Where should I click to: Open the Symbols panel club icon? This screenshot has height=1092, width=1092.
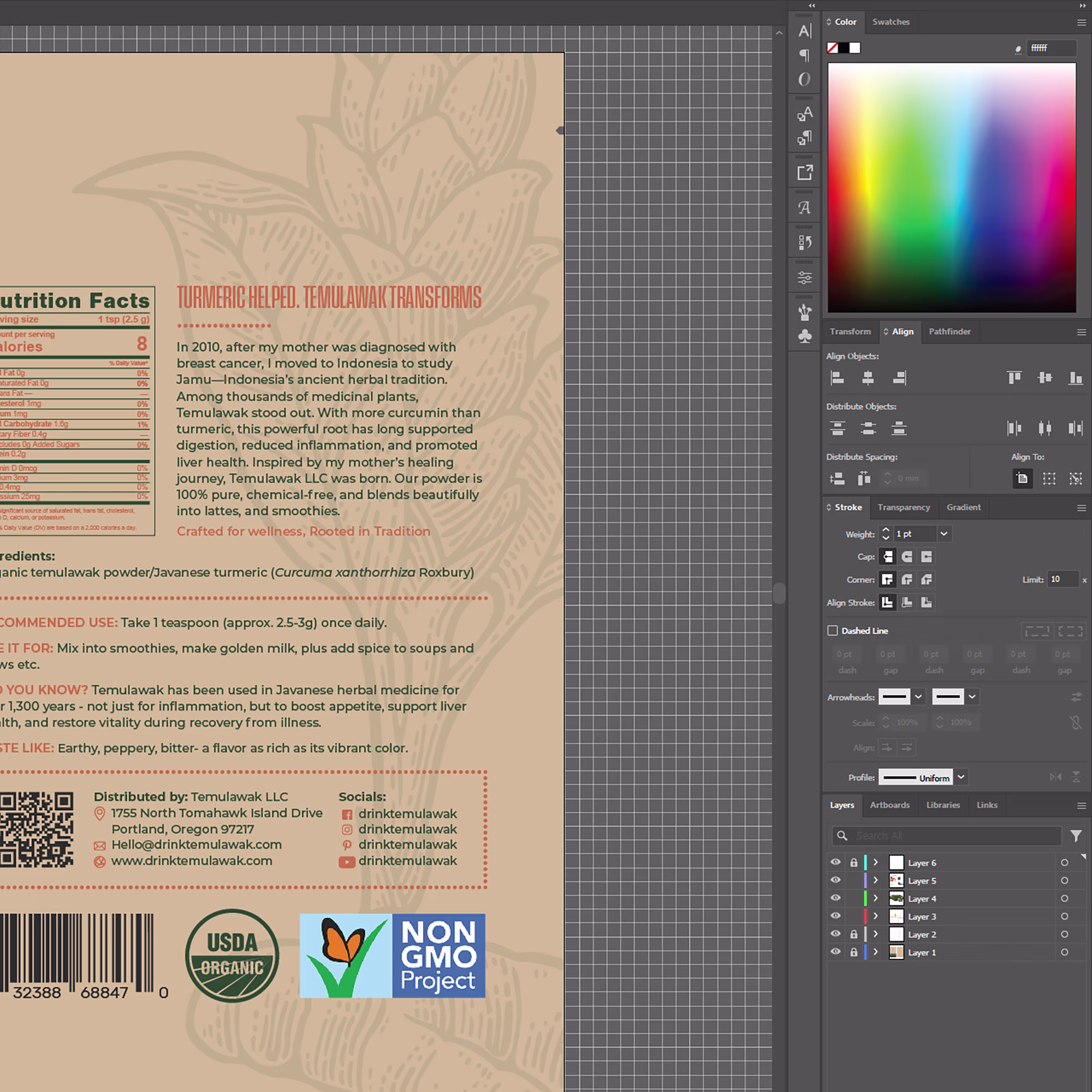pos(804,336)
